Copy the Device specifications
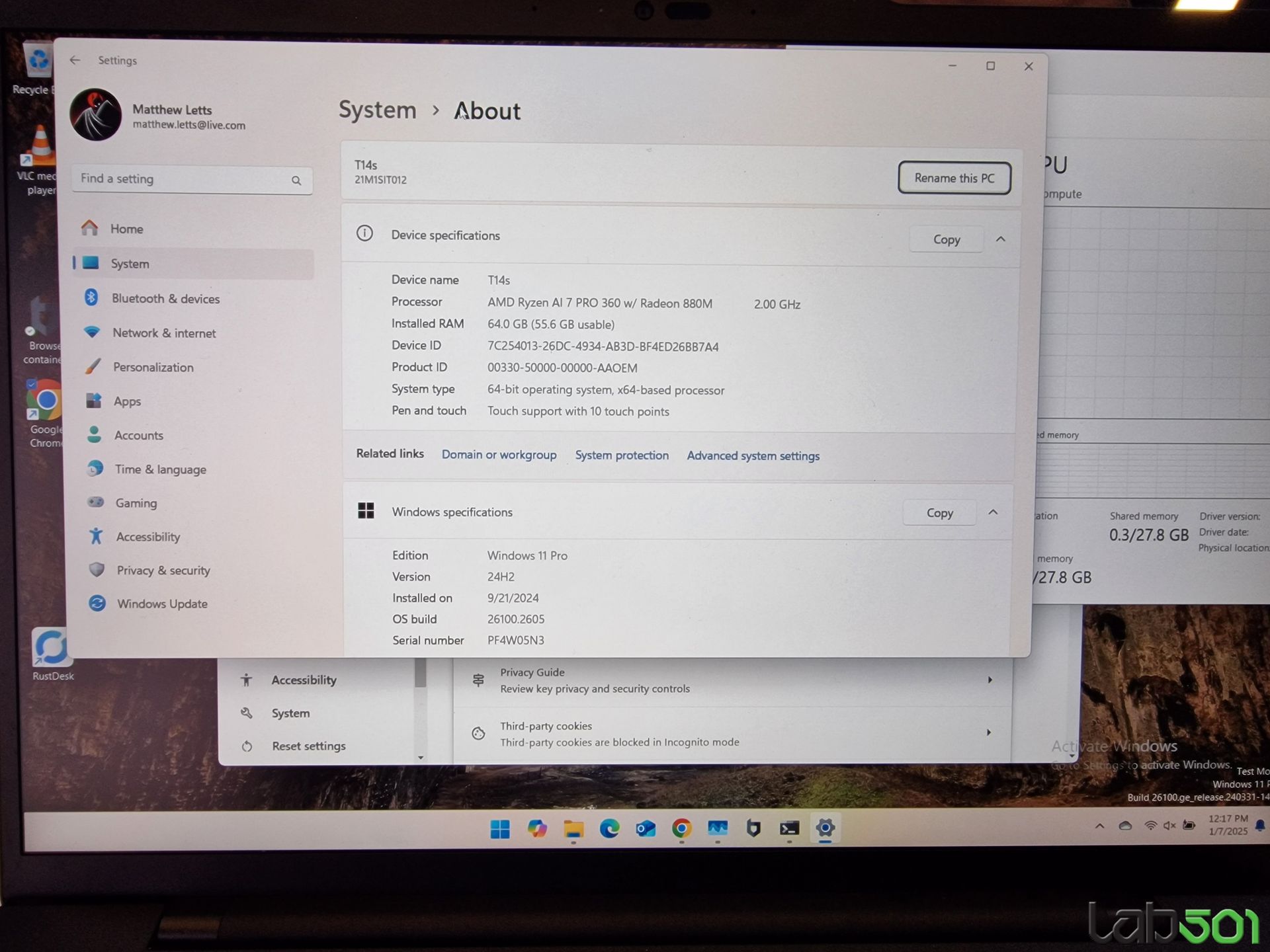The image size is (1270, 952). (x=946, y=239)
